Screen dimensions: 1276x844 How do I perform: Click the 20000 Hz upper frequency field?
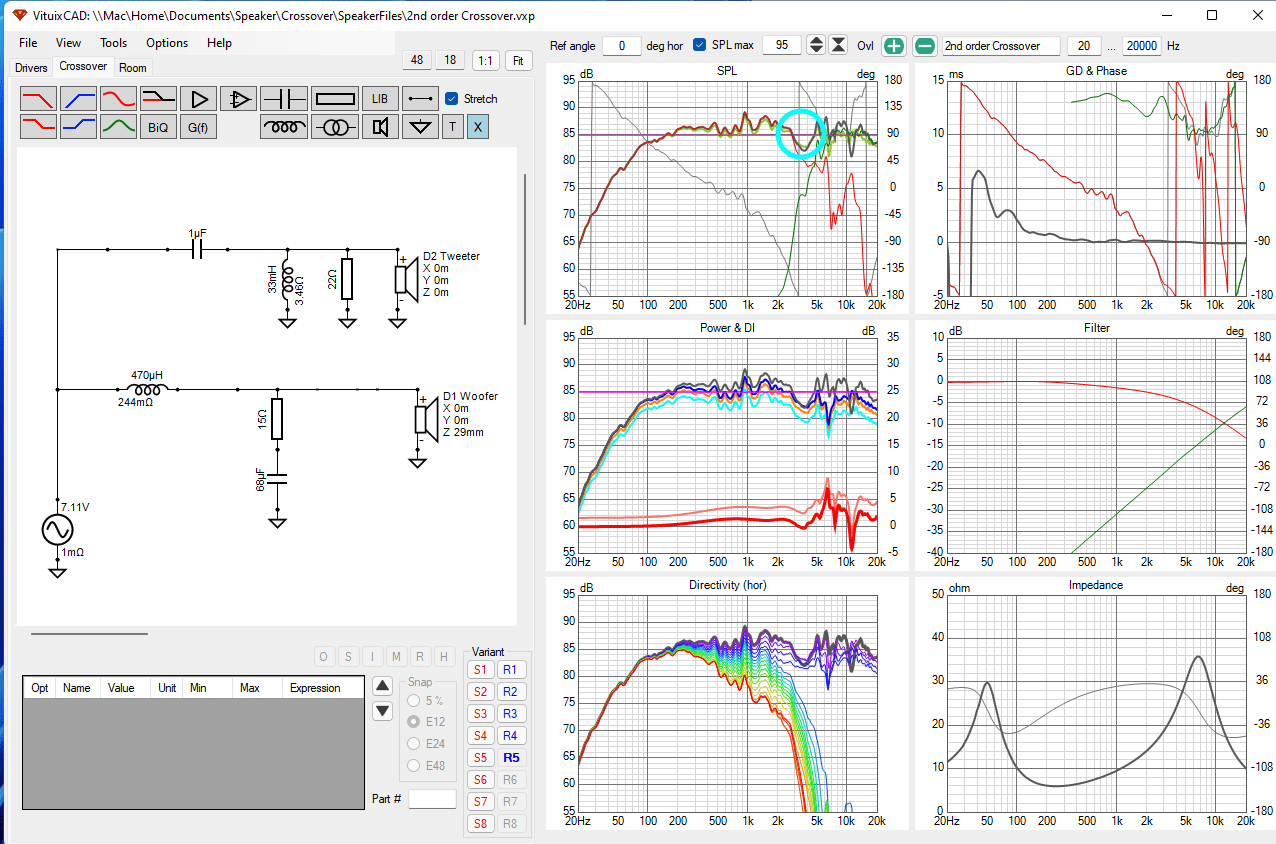pos(1141,46)
